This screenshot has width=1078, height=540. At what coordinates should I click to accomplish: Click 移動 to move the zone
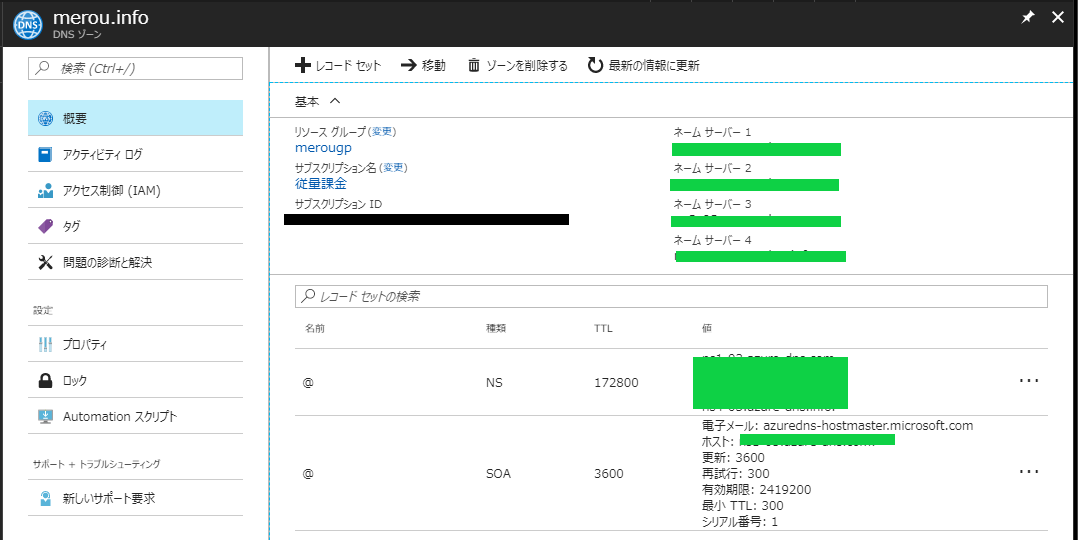coord(424,65)
